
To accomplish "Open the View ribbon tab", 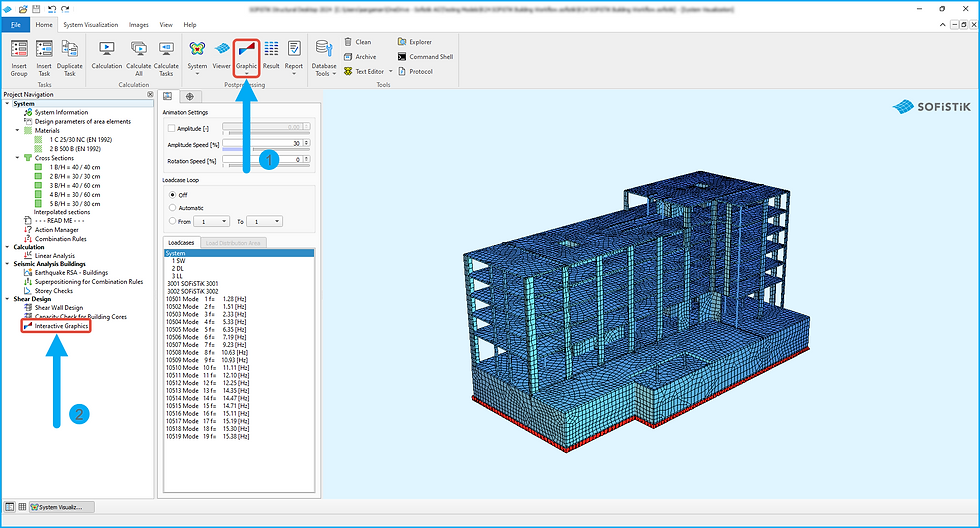I will (x=166, y=25).
